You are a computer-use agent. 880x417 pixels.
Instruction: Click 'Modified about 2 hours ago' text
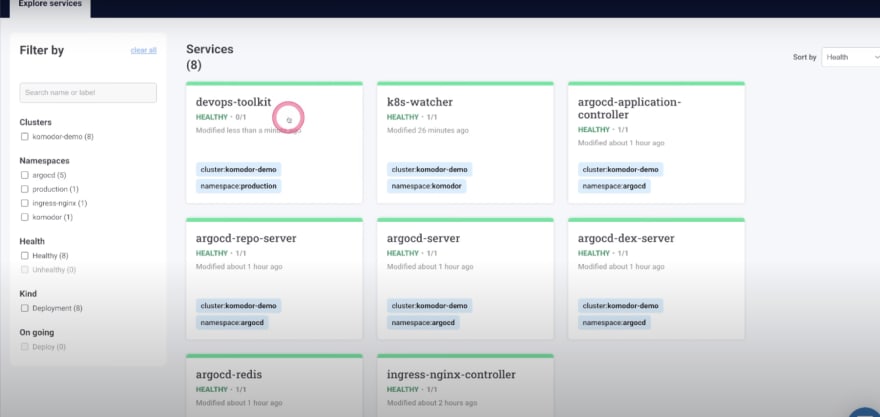coord(432,403)
